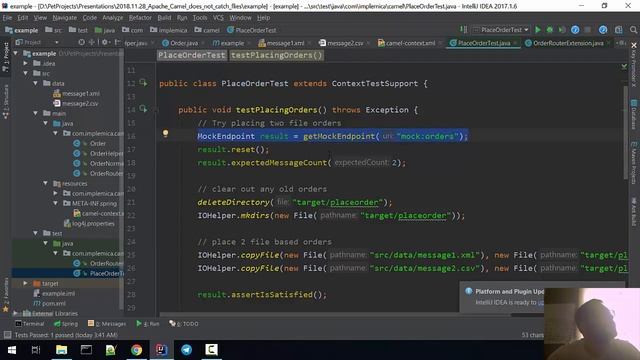Click the gray Stop button in toolbar
This screenshot has width=640, height=360.
[x=588, y=30]
